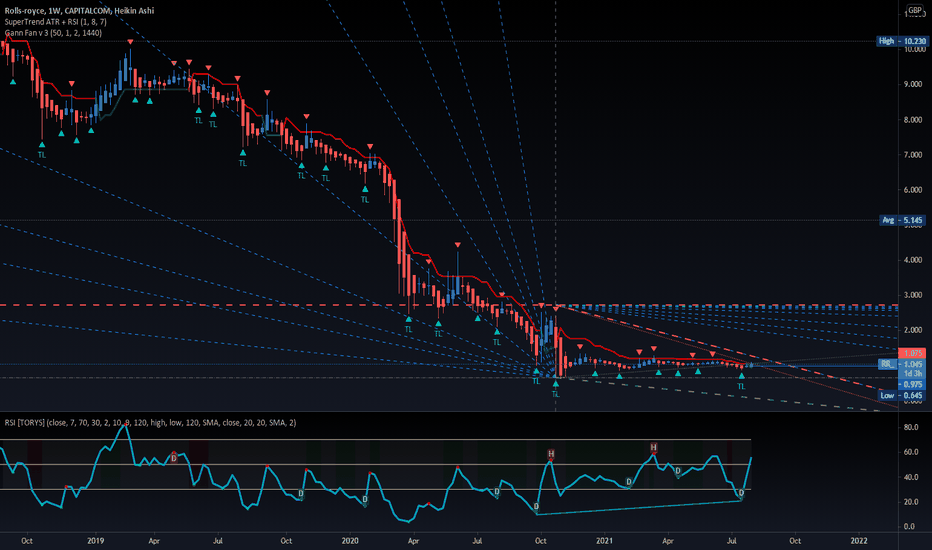
Task: Click the 4.000 price axis value
Action: click(913, 260)
